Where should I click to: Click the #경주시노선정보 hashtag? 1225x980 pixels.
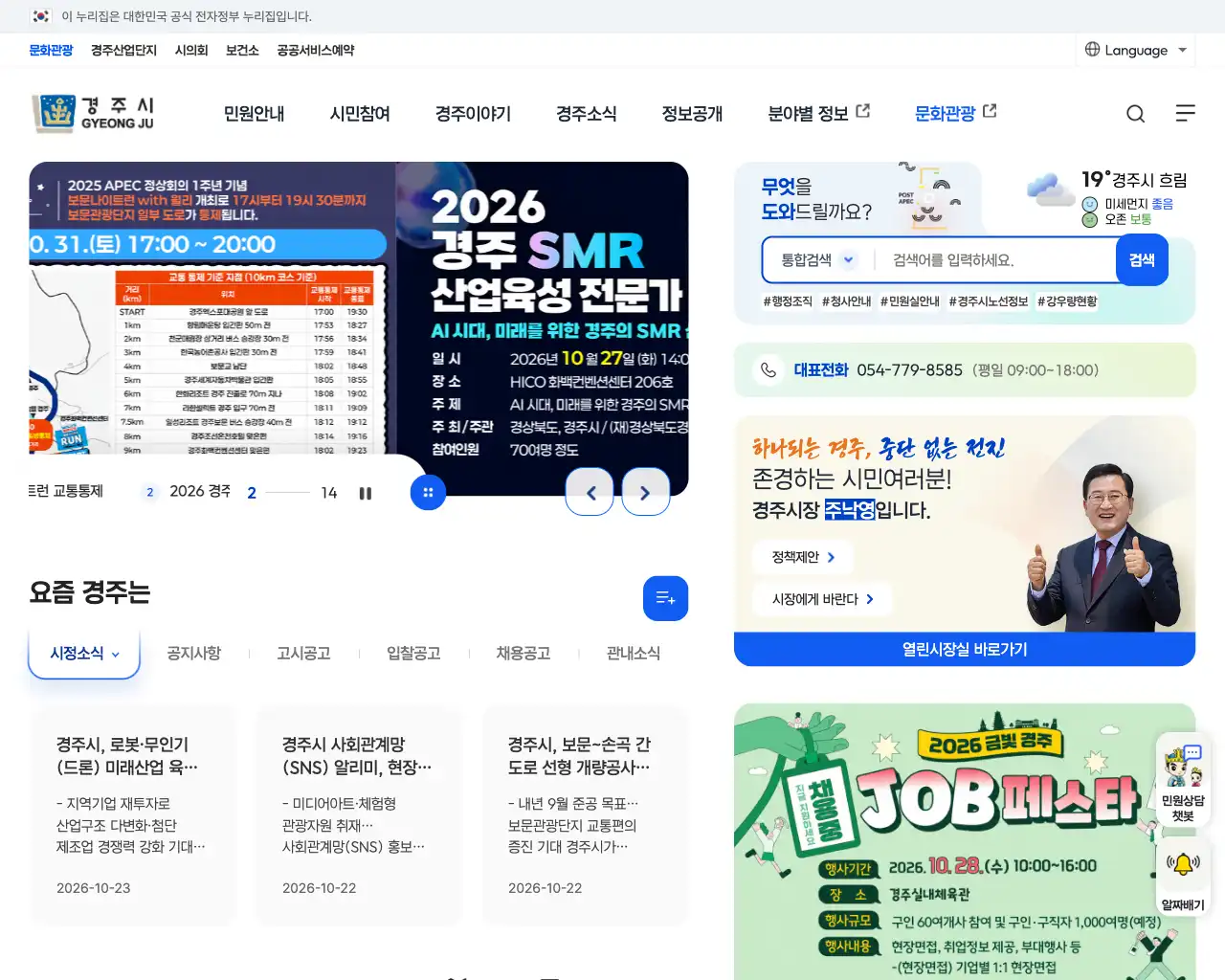click(x=989, y=301)
